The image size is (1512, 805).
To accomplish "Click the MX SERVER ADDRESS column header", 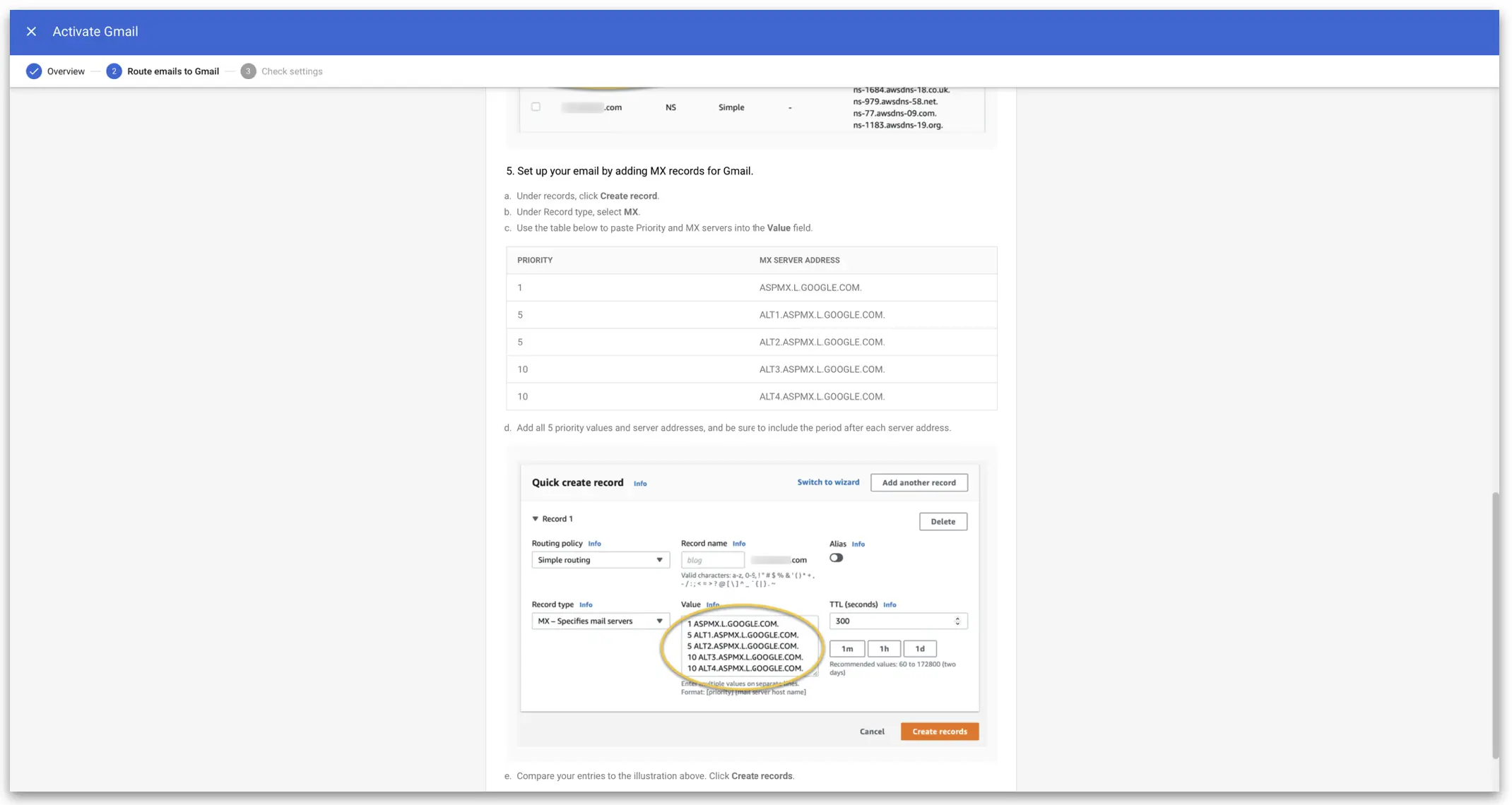I will 799,261.
